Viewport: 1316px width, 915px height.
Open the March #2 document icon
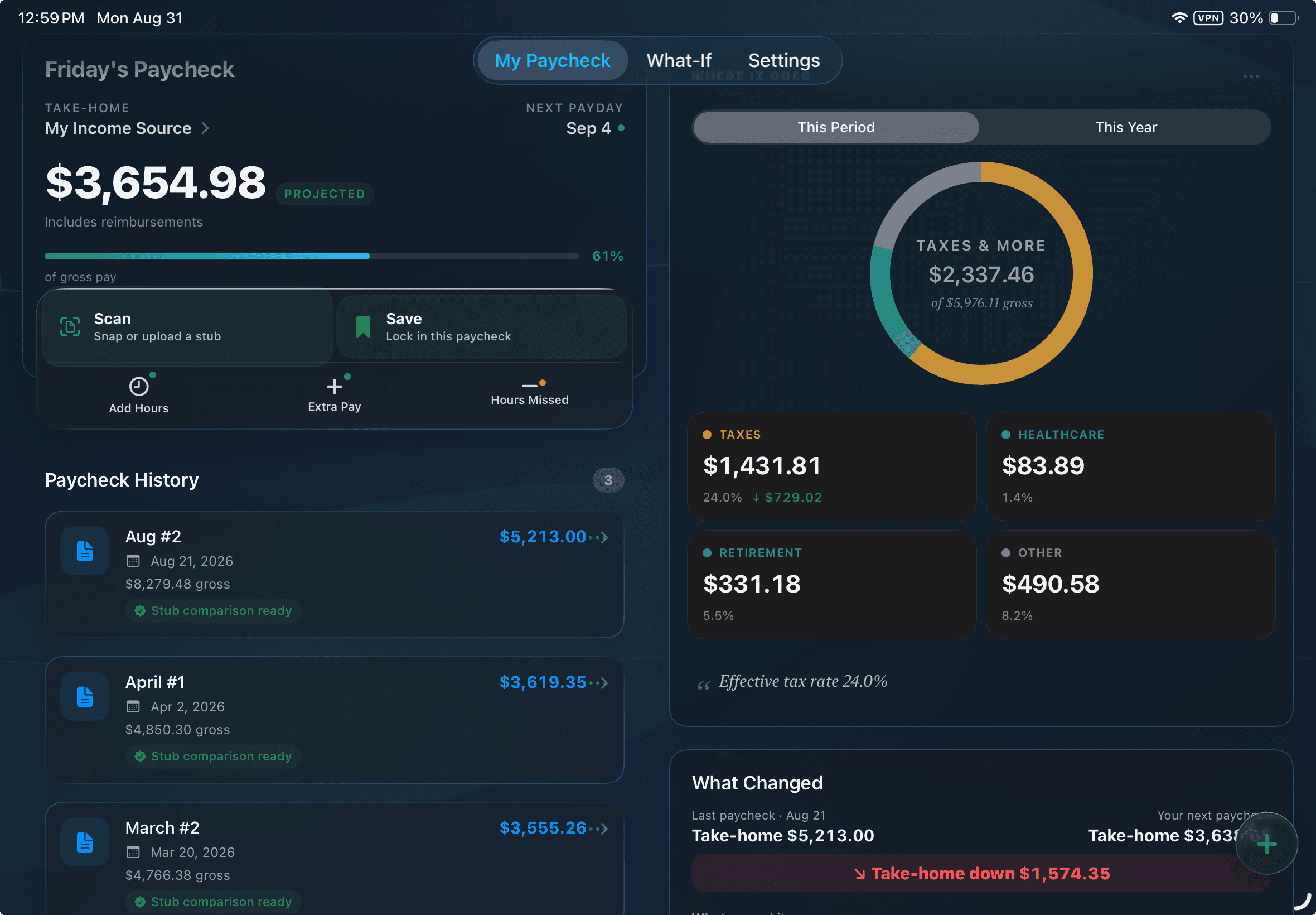coord(85,842)
